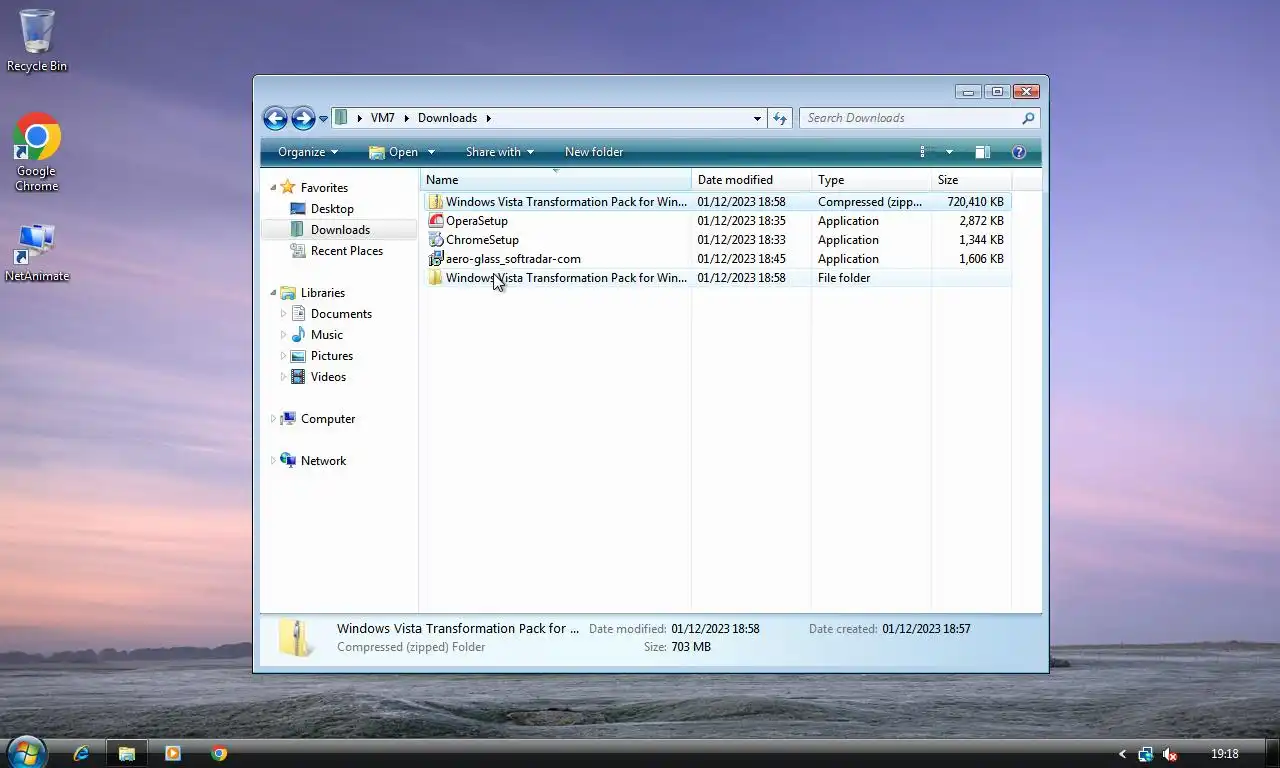Expand the Pictures library
This screenshot has height=768, width=1280.
pyautogui.click(x=283, y=356)
